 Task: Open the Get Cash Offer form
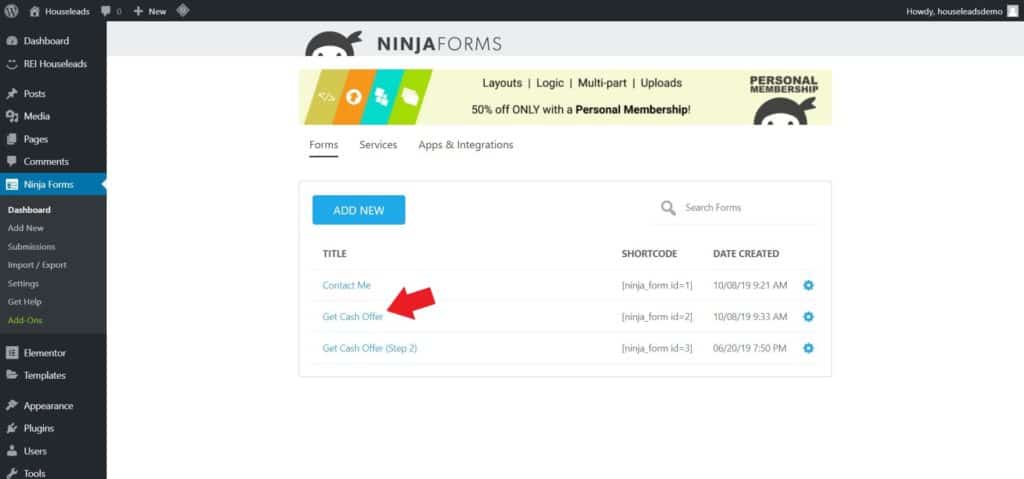click(353, 316)
